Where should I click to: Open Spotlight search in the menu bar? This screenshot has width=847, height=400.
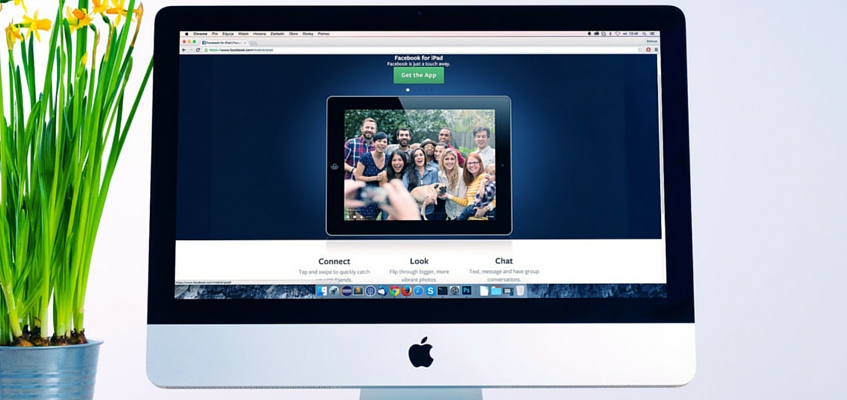click(644, 34)
